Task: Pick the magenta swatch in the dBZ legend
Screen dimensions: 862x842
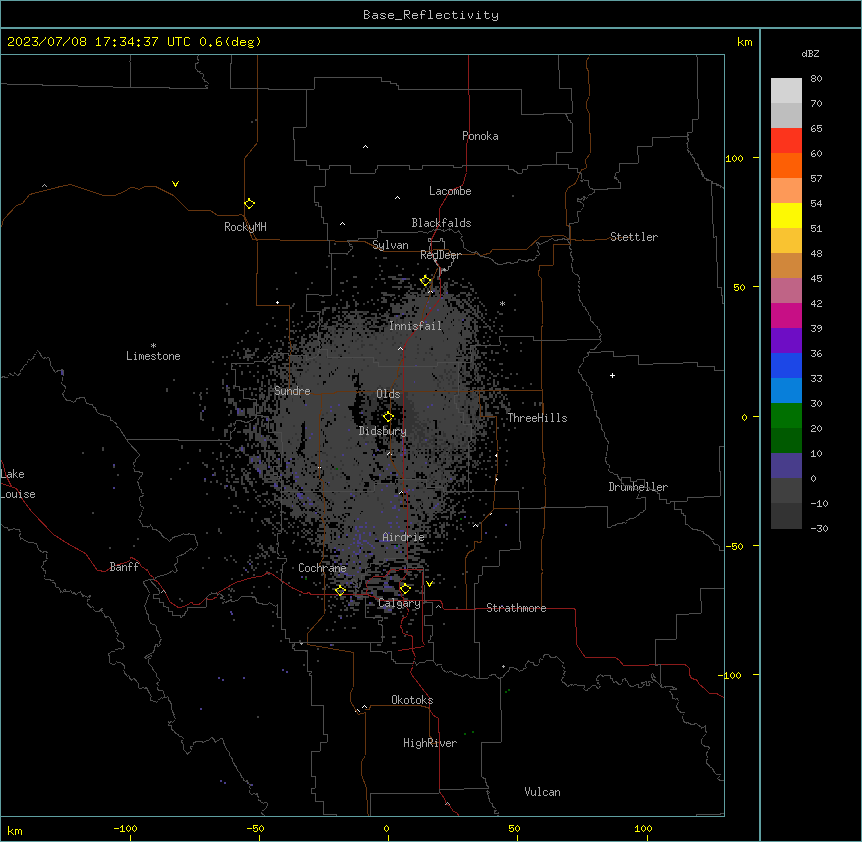Action: coord(786,315)
